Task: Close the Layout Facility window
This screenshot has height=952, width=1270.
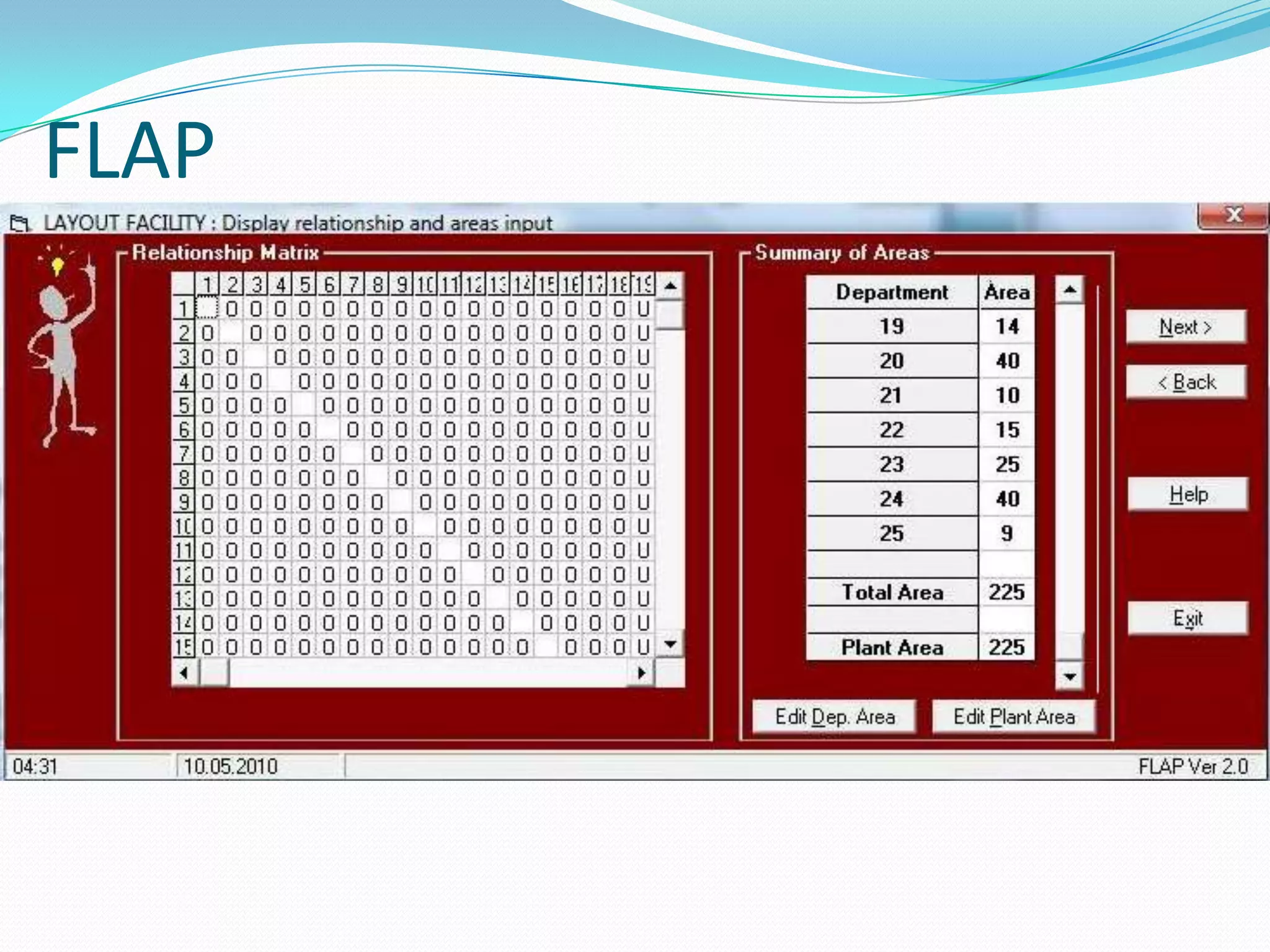Action: [1233, 216]
